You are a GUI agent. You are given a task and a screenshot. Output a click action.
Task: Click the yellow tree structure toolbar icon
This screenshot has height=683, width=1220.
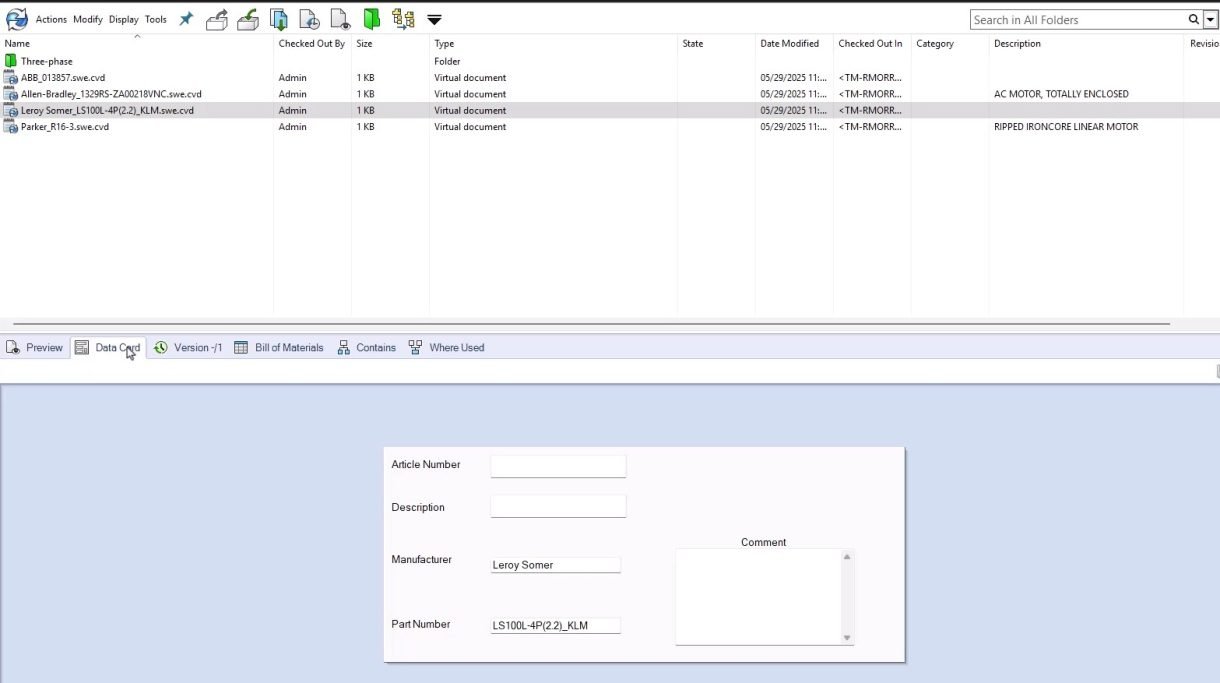(403, 19)
